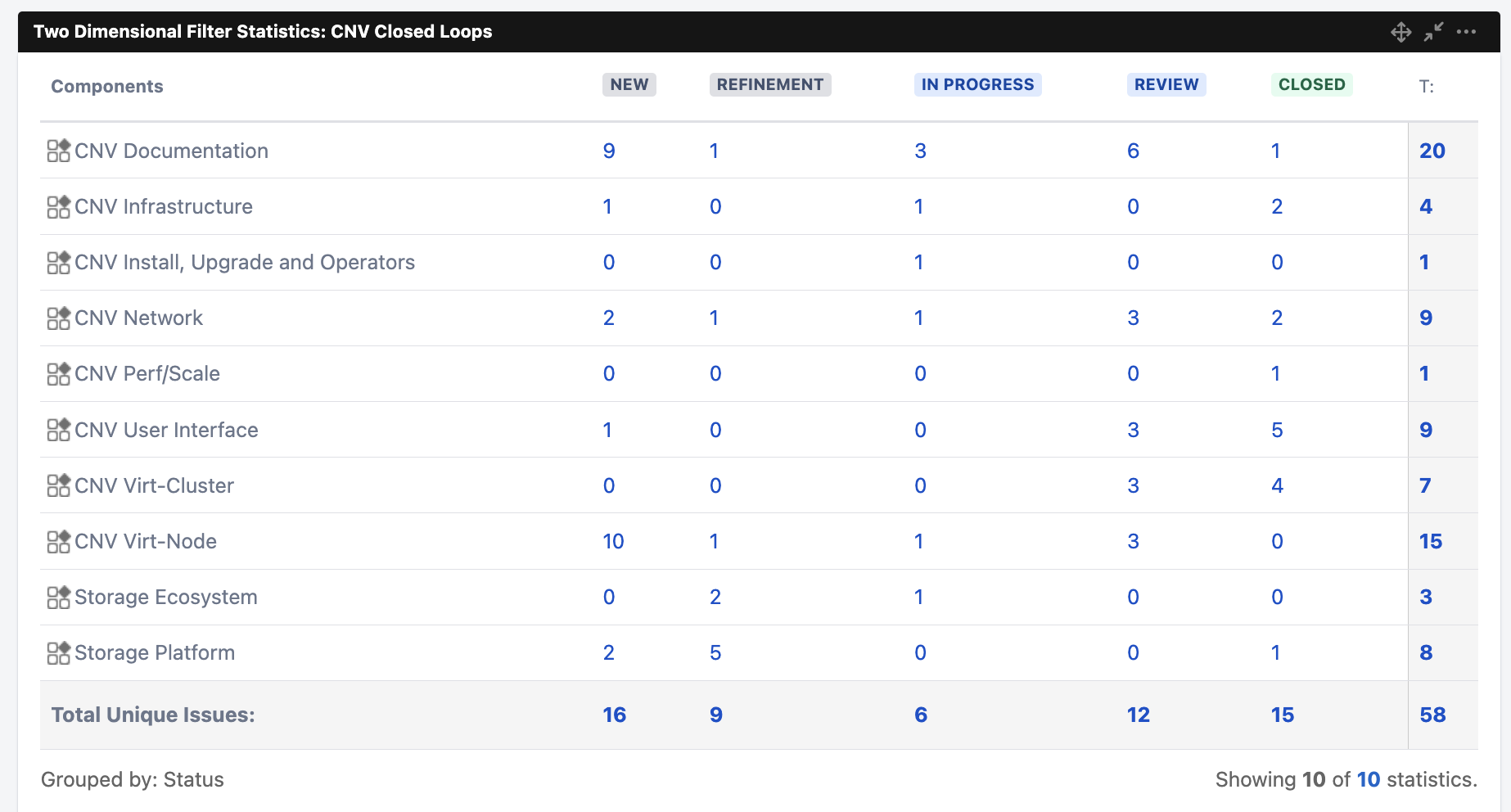The width and height of the screenshot is (1511, 812).
Task: Click the CNV Documentation component icon
Action: click(x=58, y=151)
